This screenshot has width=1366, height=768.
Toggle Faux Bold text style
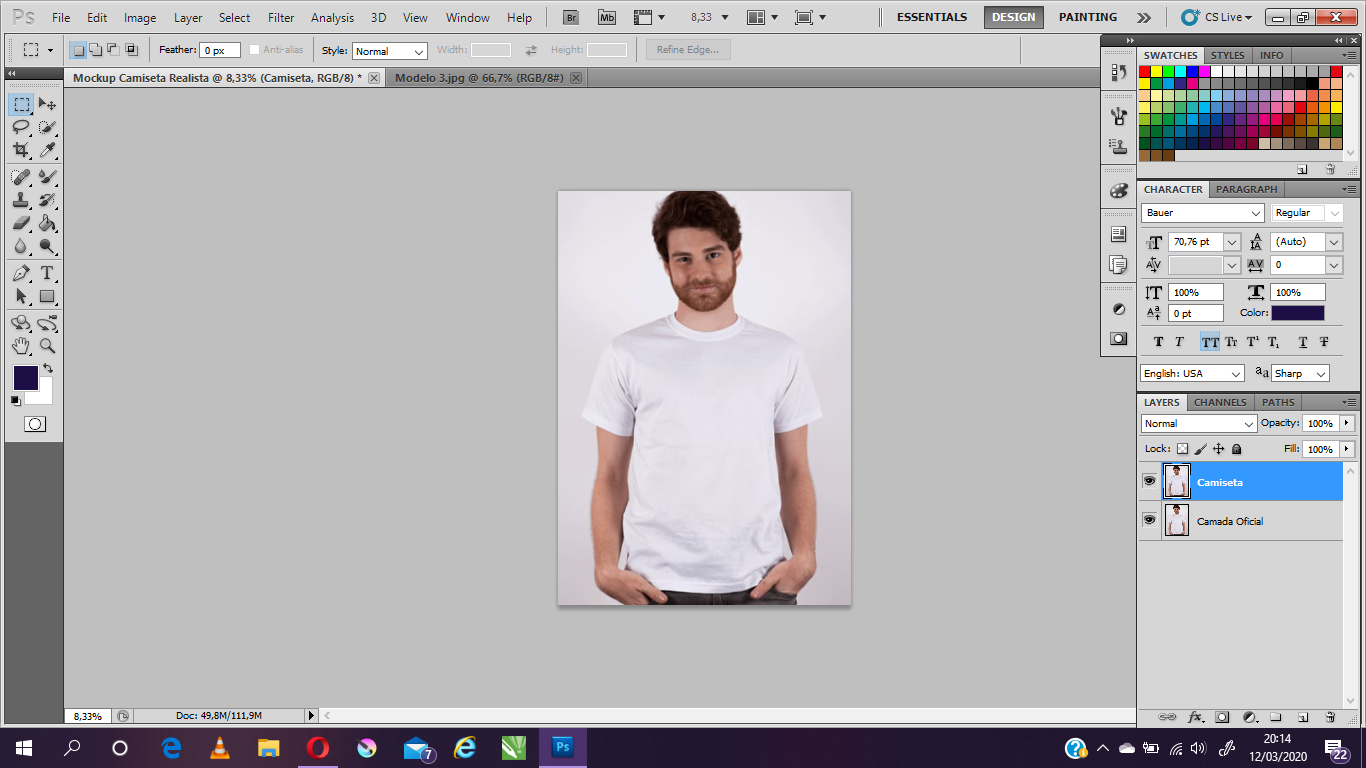click(1159, 342)
